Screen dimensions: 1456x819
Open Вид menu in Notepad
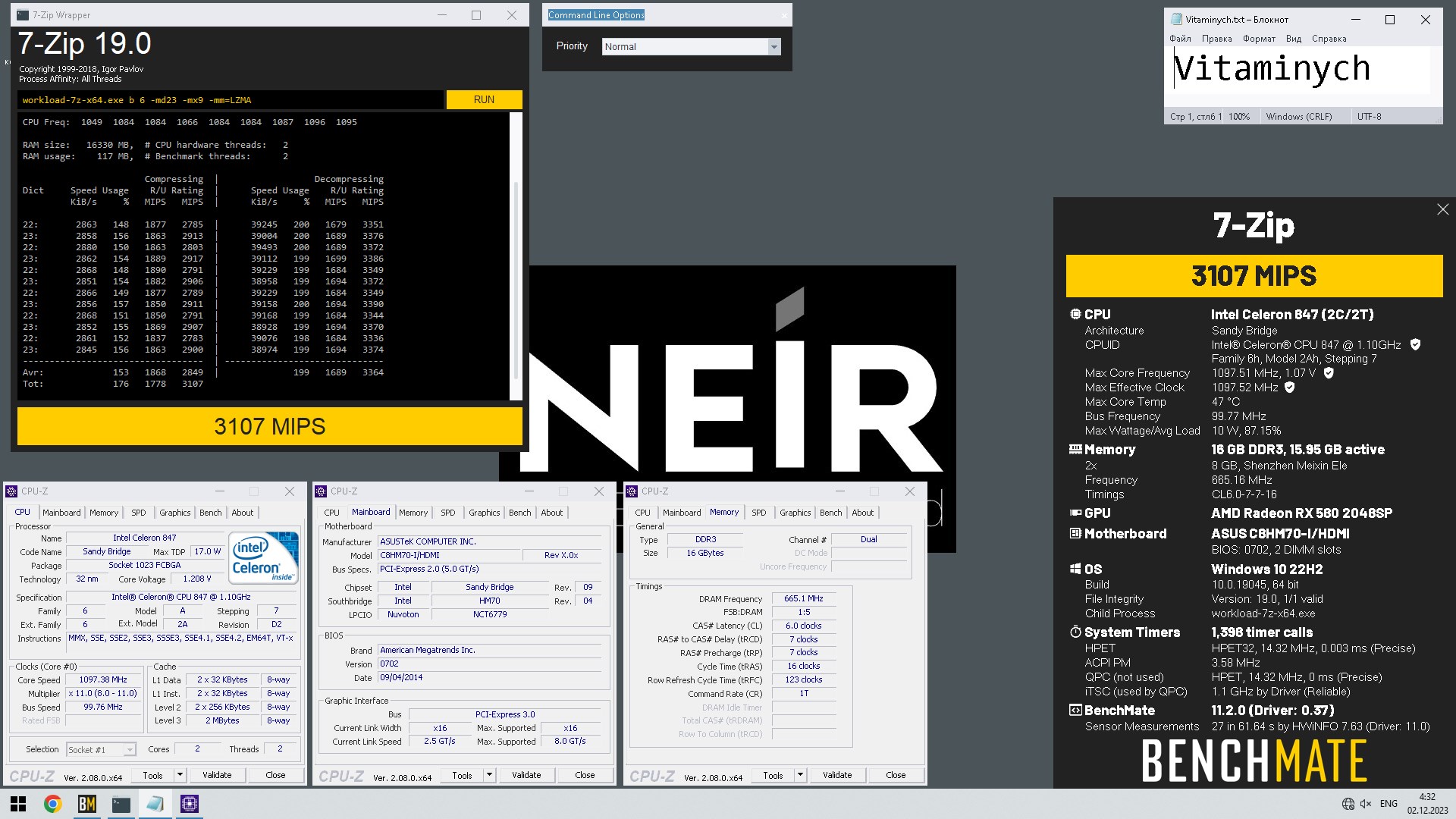click(1294, 39)
